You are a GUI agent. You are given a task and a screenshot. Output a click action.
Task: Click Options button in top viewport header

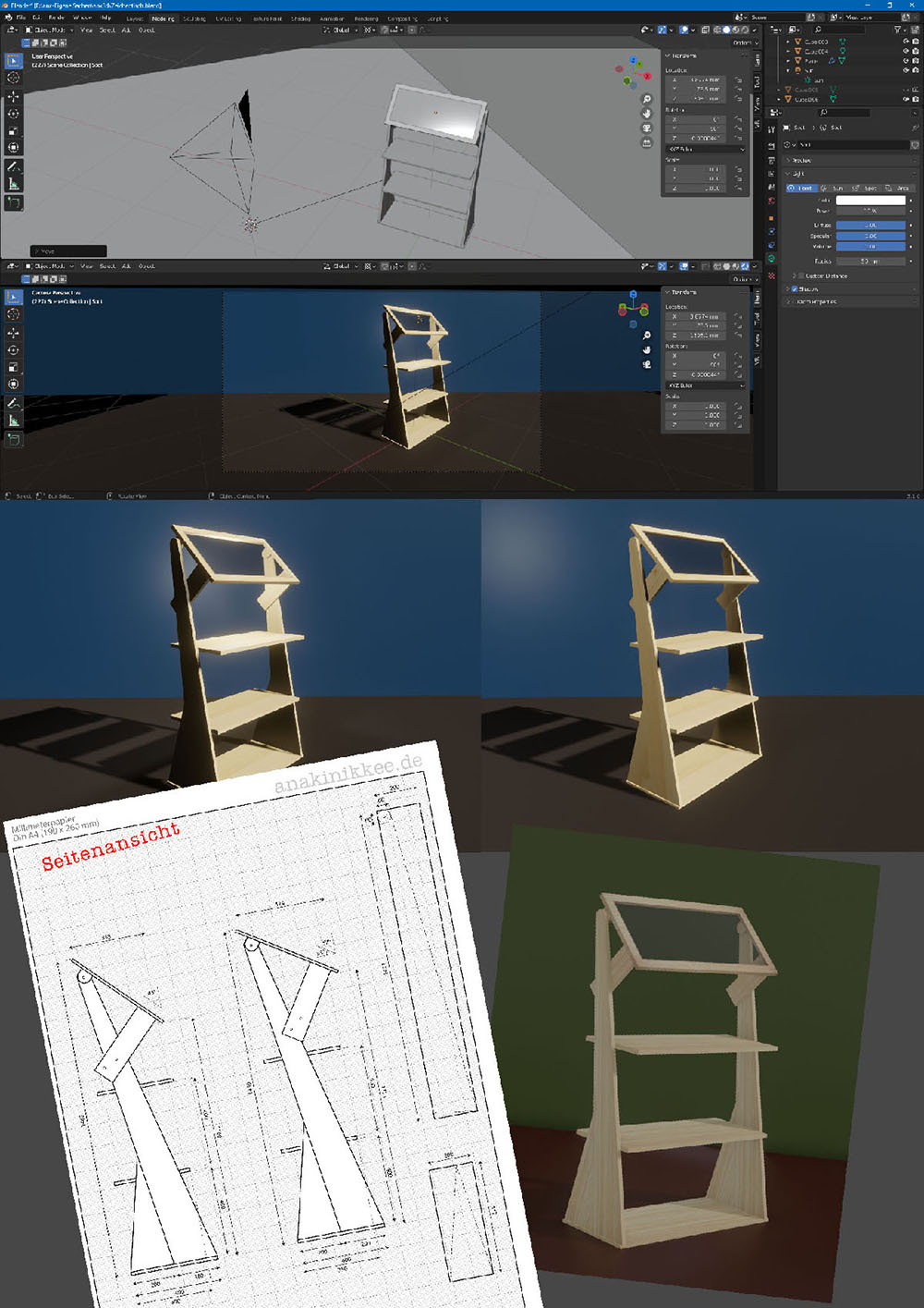tap(743, 43)
